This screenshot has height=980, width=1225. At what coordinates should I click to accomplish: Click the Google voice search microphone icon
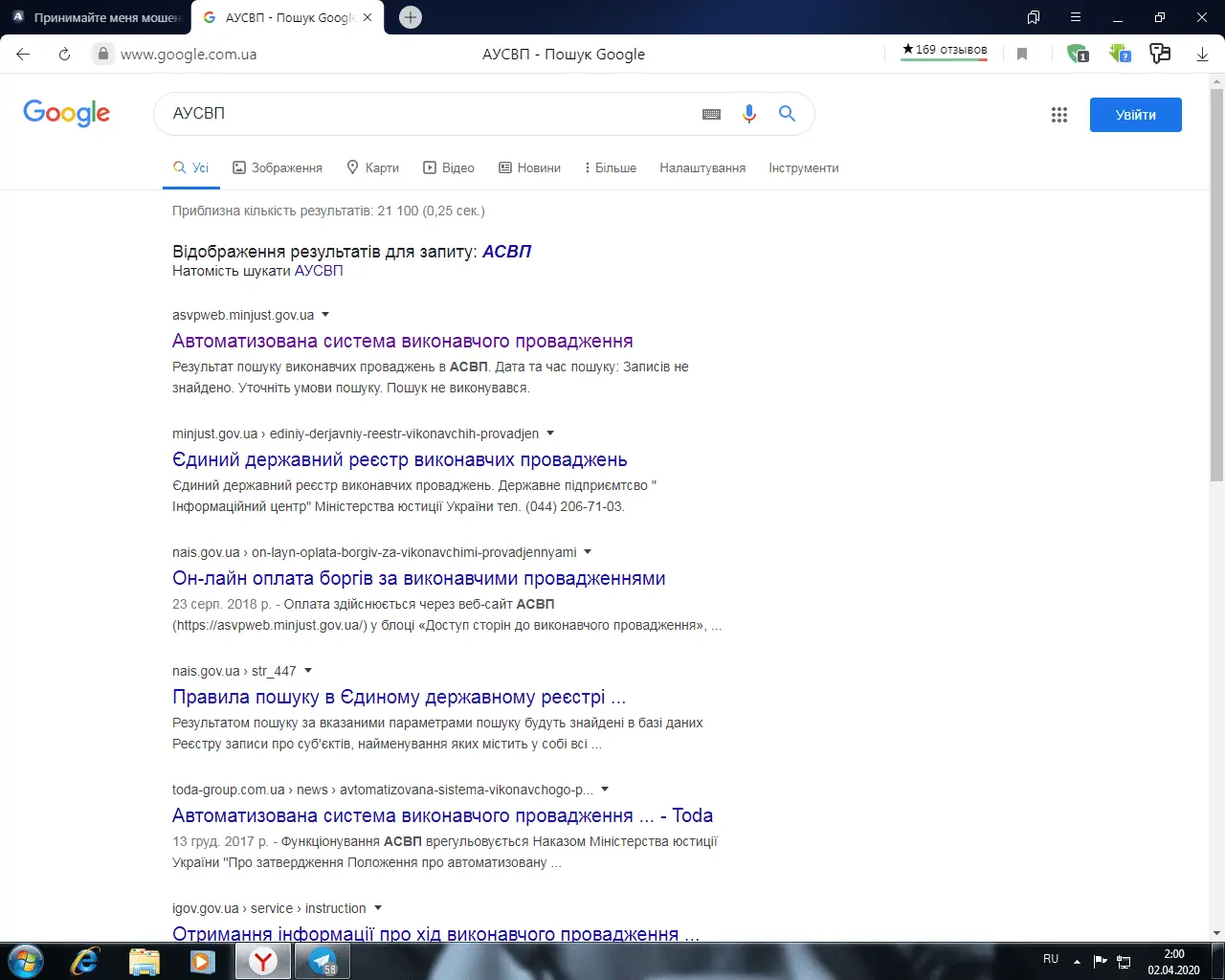point(749,114)
